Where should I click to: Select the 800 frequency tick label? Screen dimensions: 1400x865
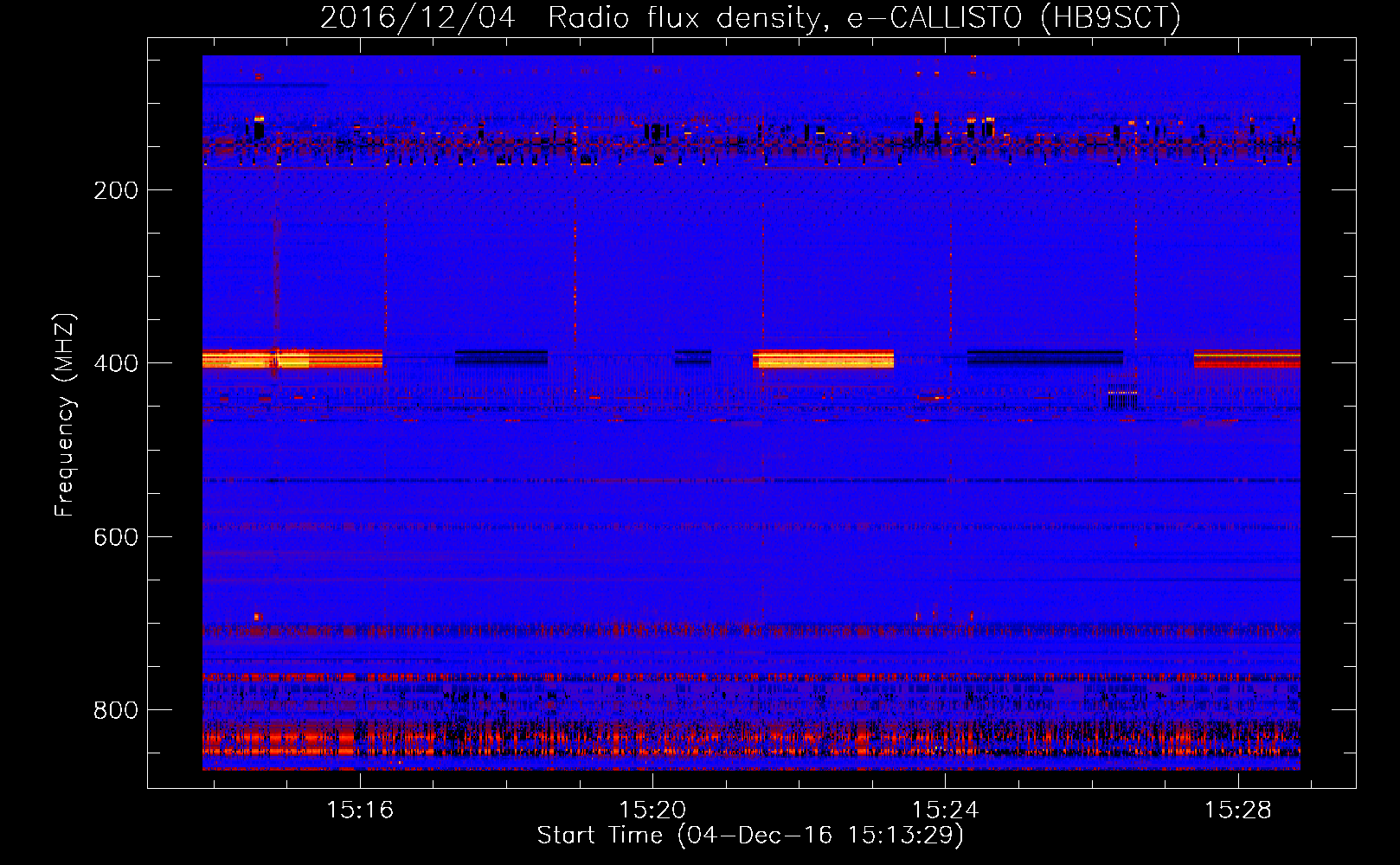[x=116, y=710]
